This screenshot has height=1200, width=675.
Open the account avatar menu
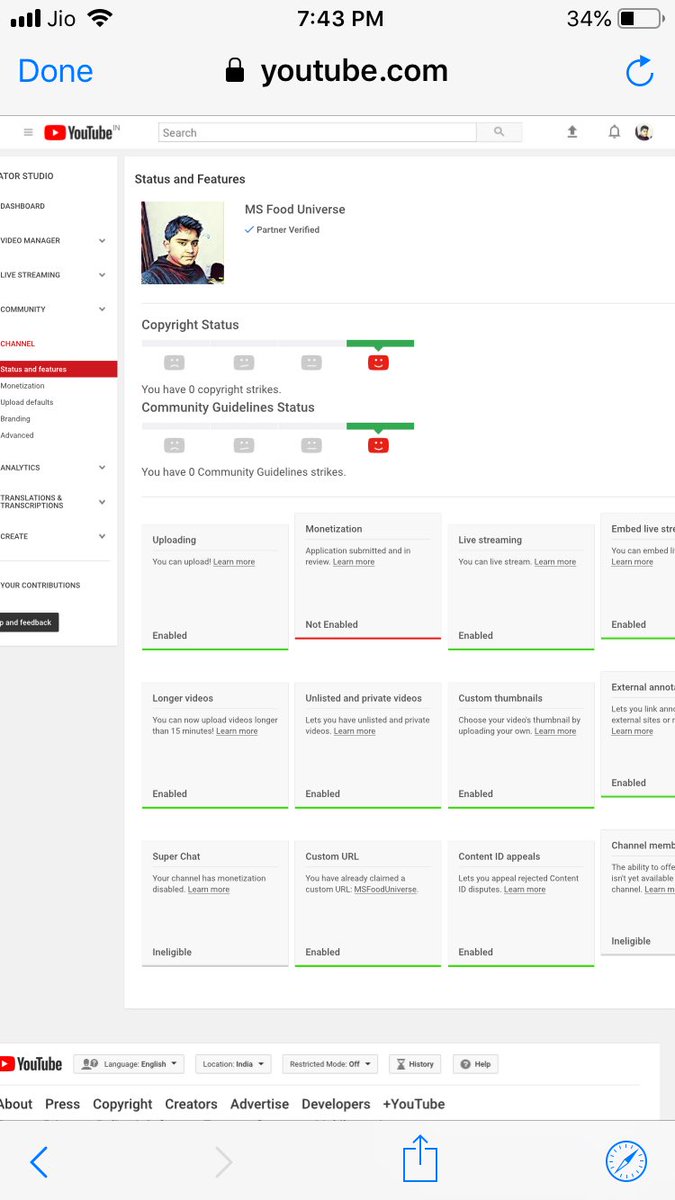[644, 132]
